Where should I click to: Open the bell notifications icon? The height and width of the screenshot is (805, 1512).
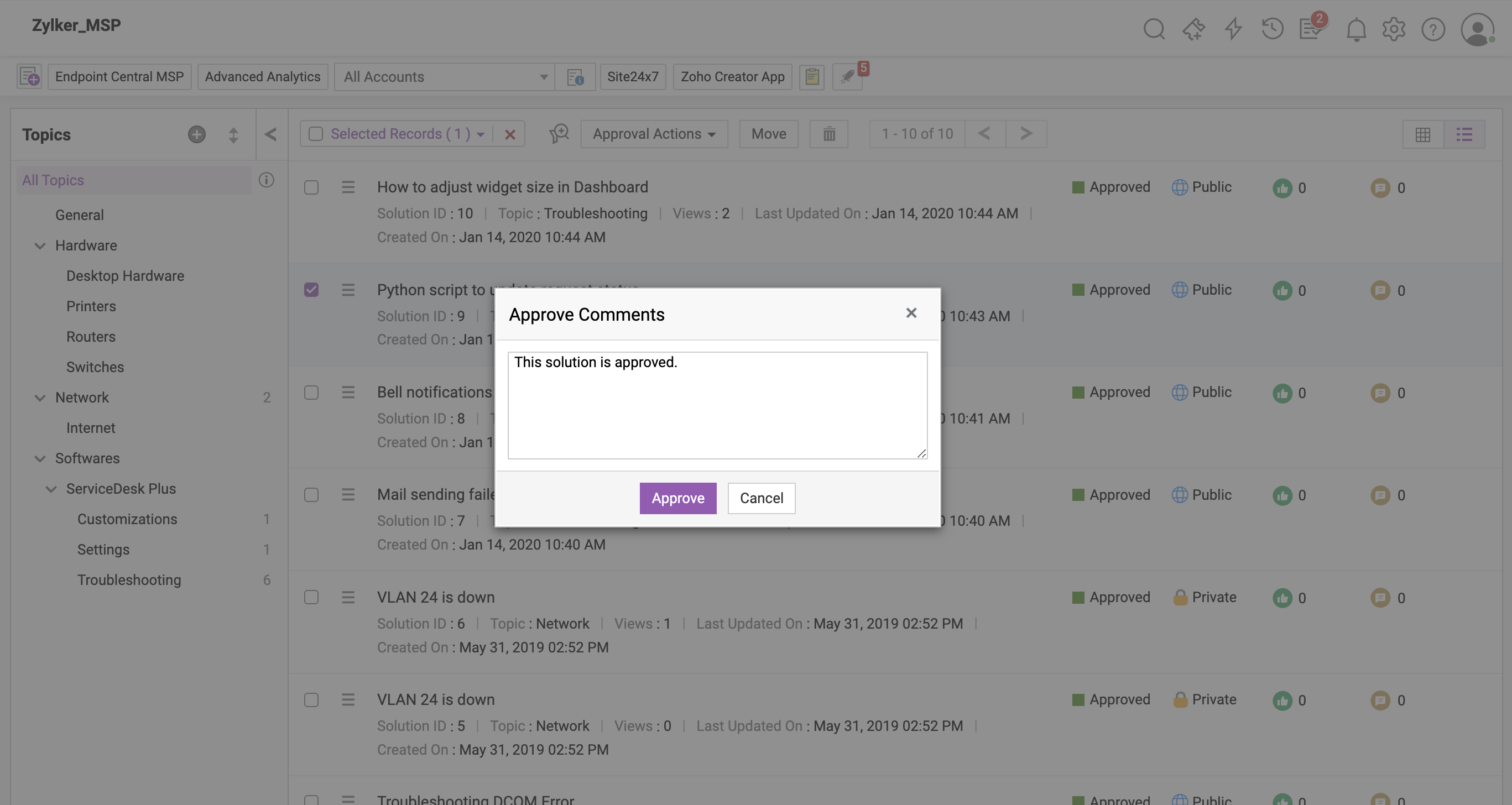(x=1355, y=29)
